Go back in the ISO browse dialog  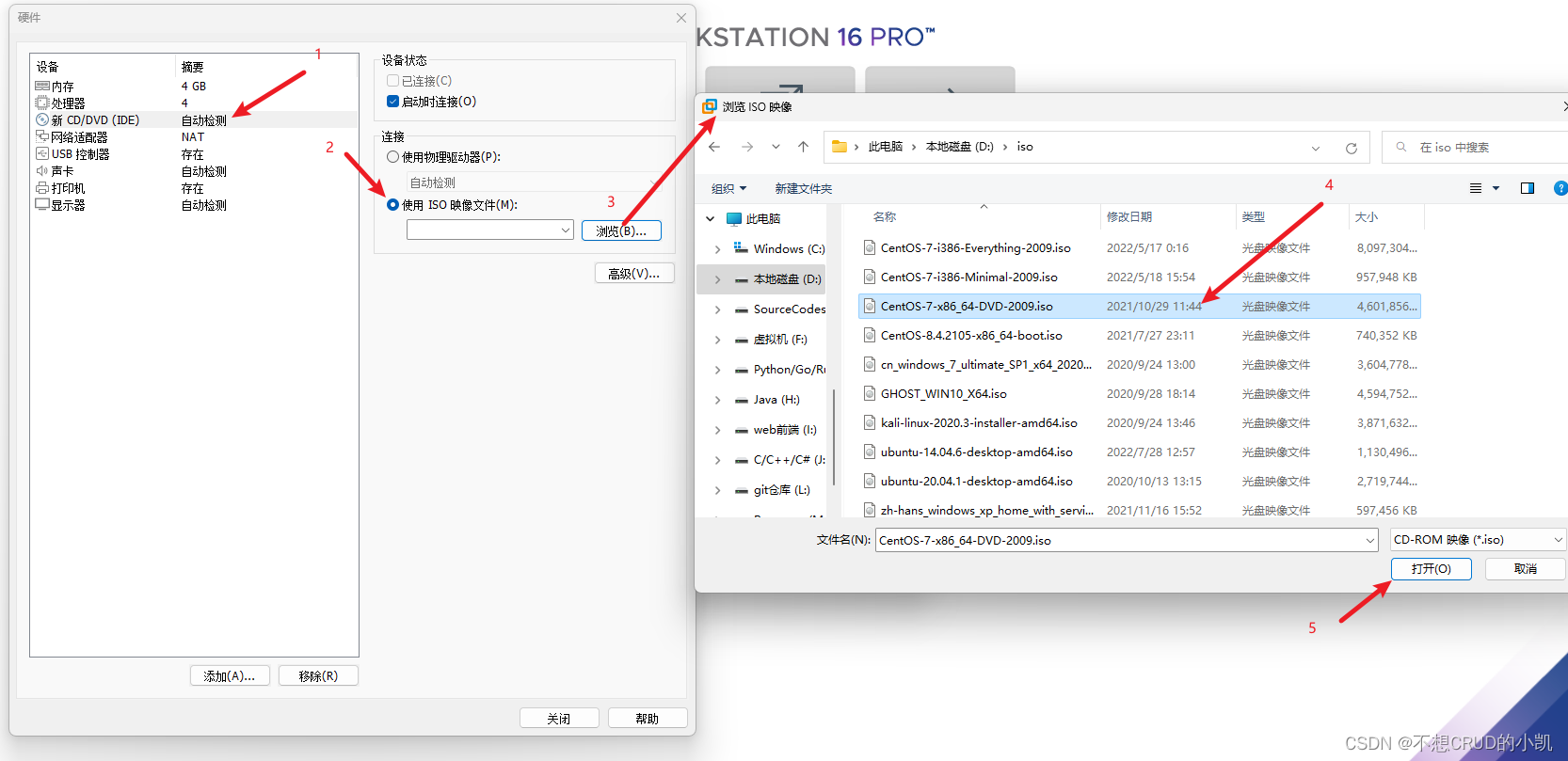(x=714, y=147)
